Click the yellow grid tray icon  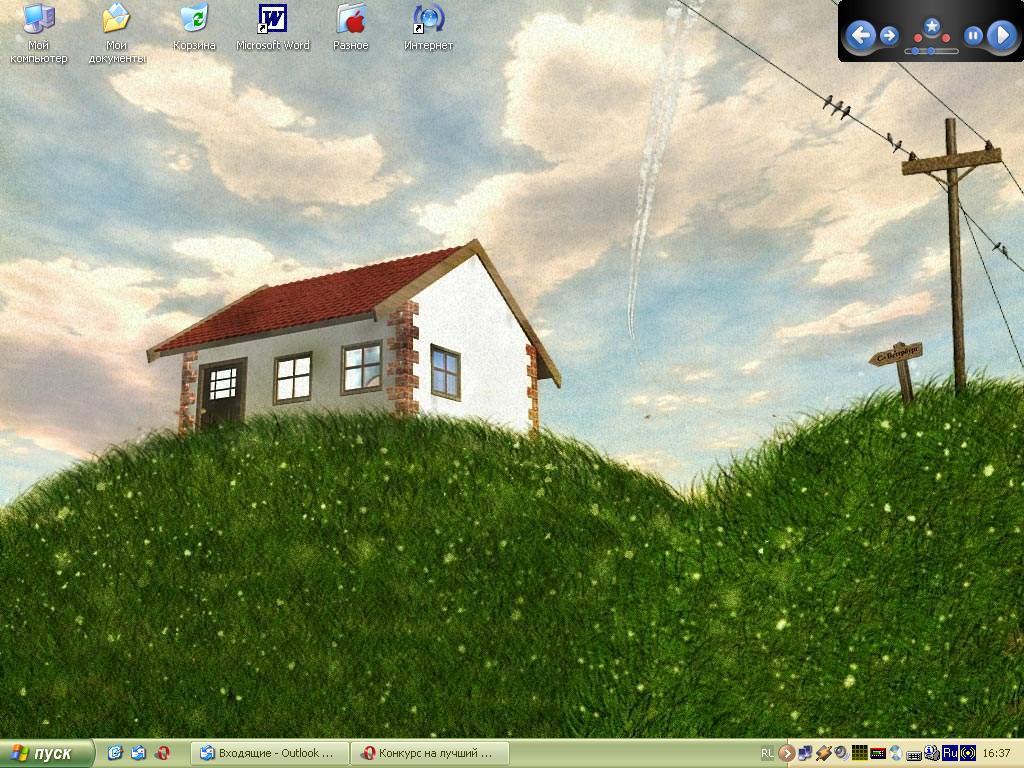click(859, 753)
